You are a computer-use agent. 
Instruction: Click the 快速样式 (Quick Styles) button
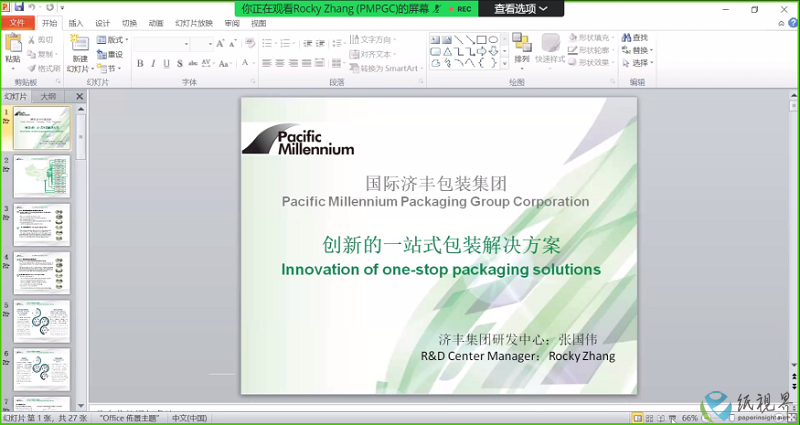550,49
